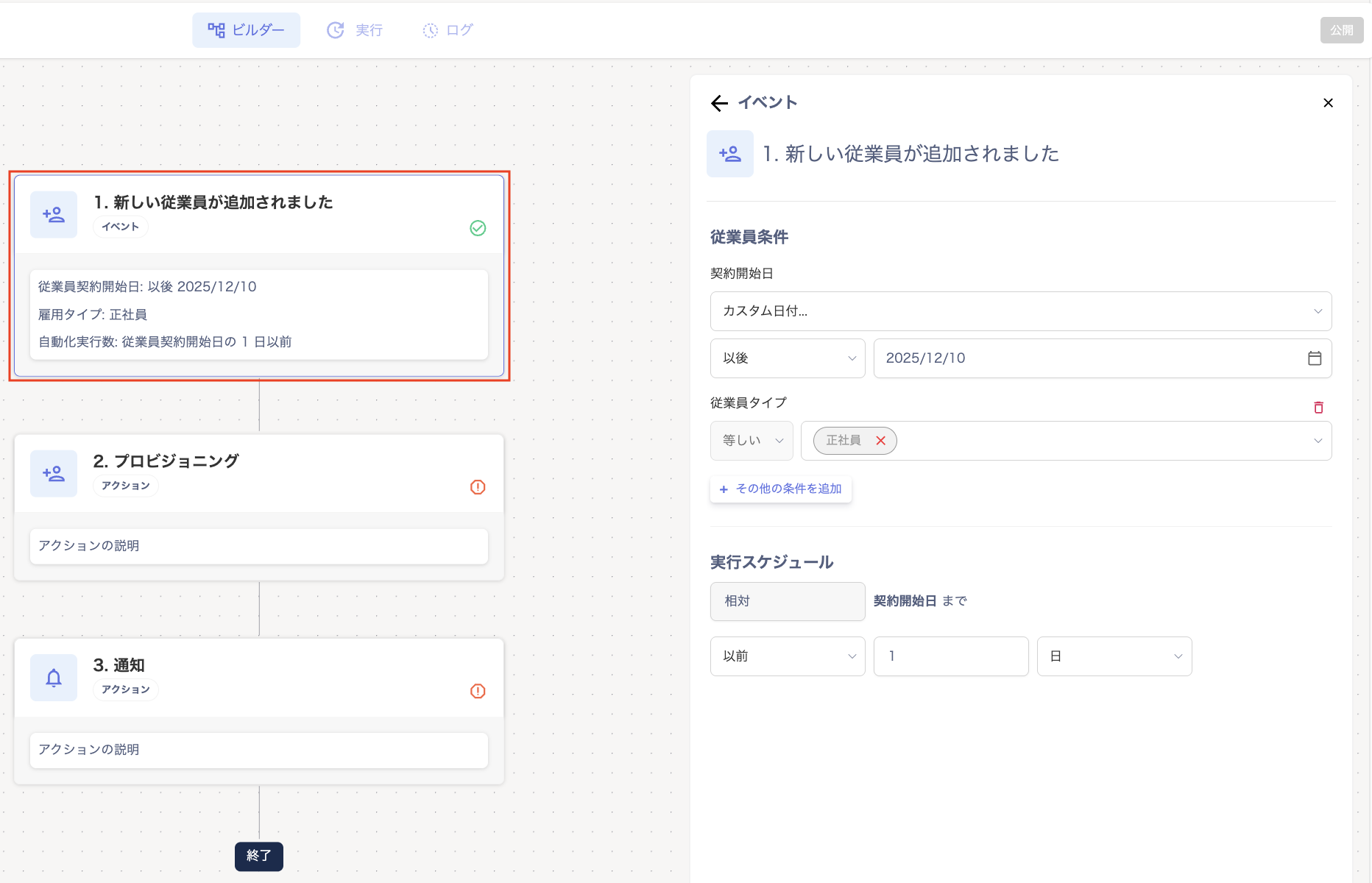Click the アクション badge on プロビジョニング
This screenshot has width=1372, height=883.
pos(126,486)
